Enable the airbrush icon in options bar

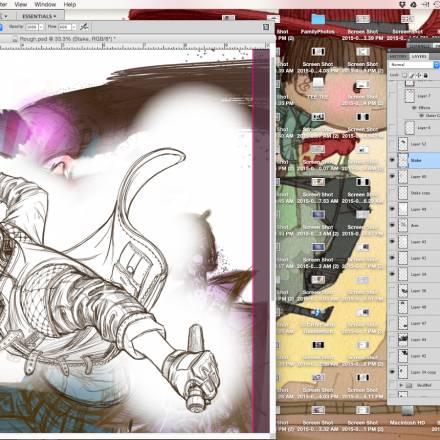[84, 27]
